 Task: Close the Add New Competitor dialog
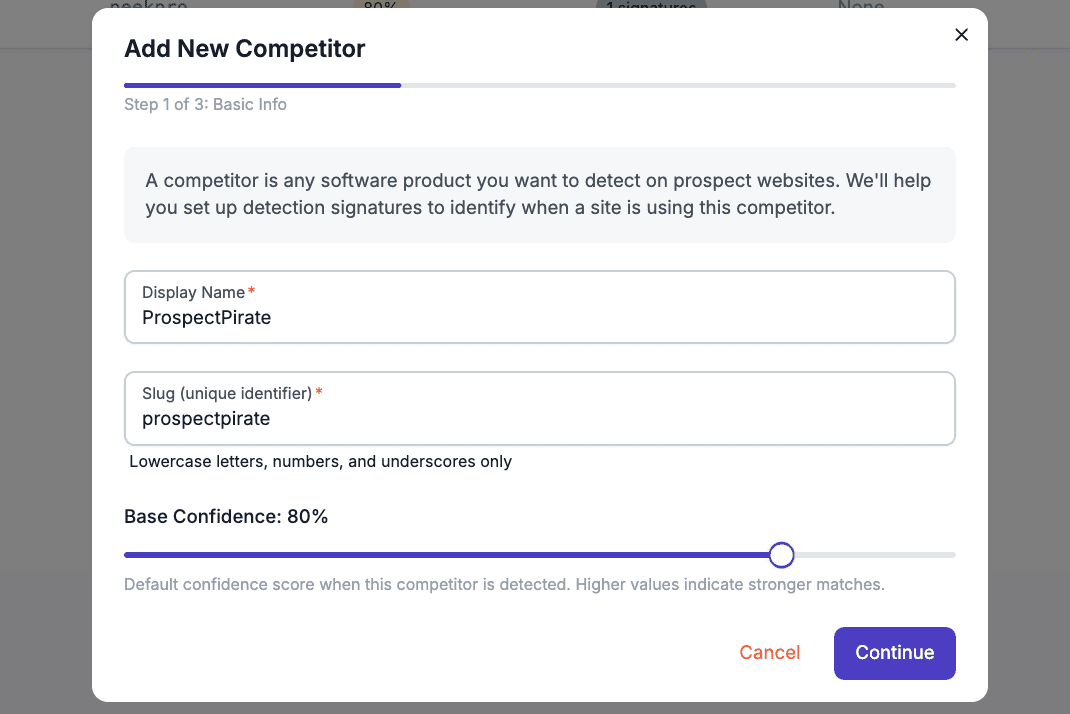tap(961, 34)
